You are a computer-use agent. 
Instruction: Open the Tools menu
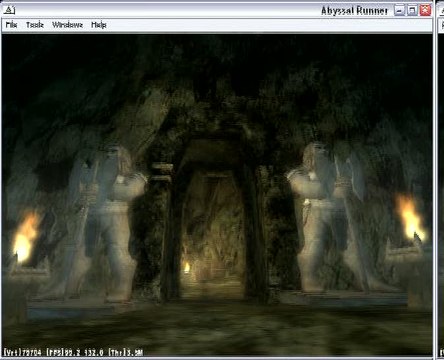click(x=35, y=25)
